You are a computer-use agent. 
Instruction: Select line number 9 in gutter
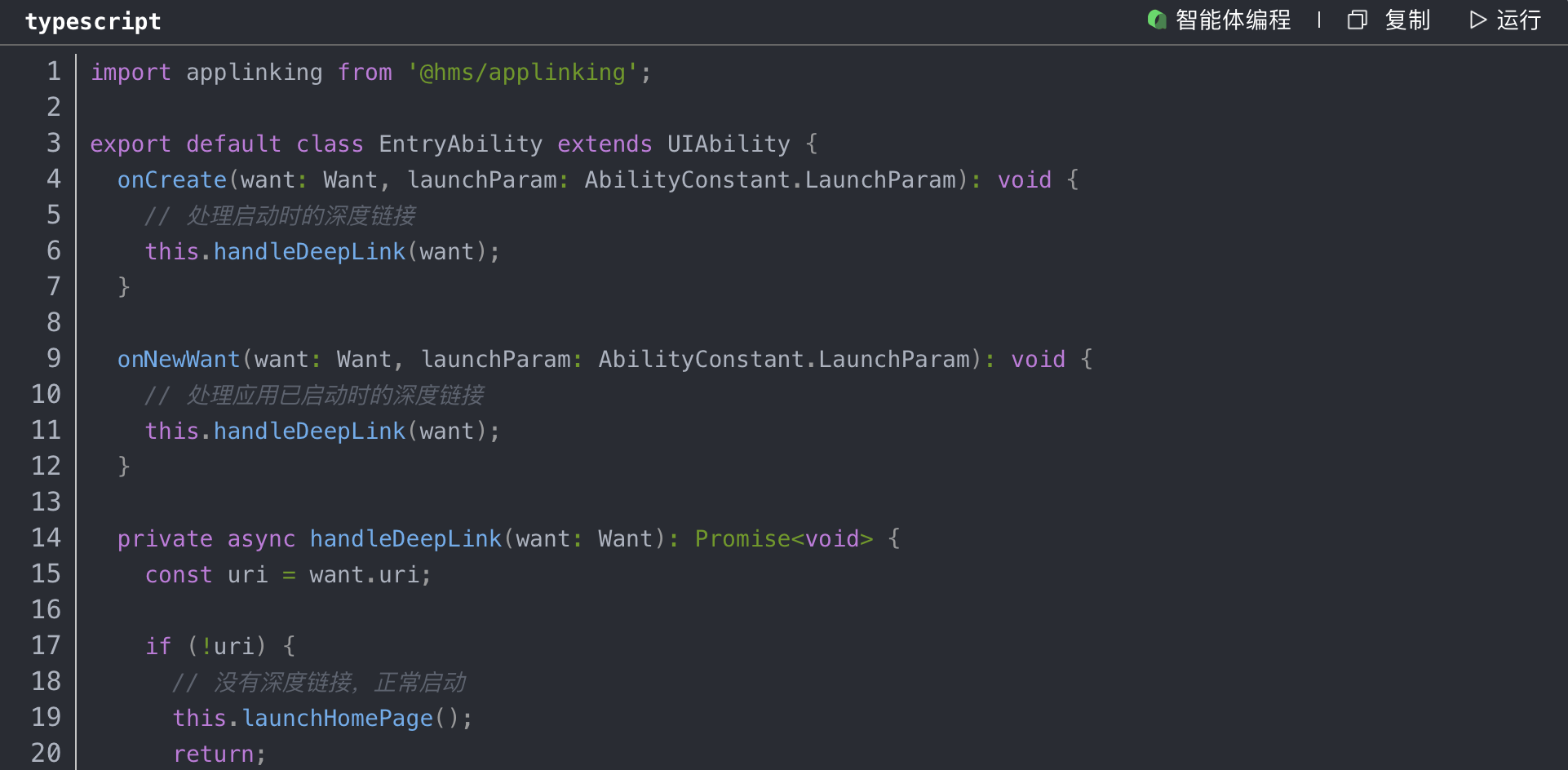[54, 359]
